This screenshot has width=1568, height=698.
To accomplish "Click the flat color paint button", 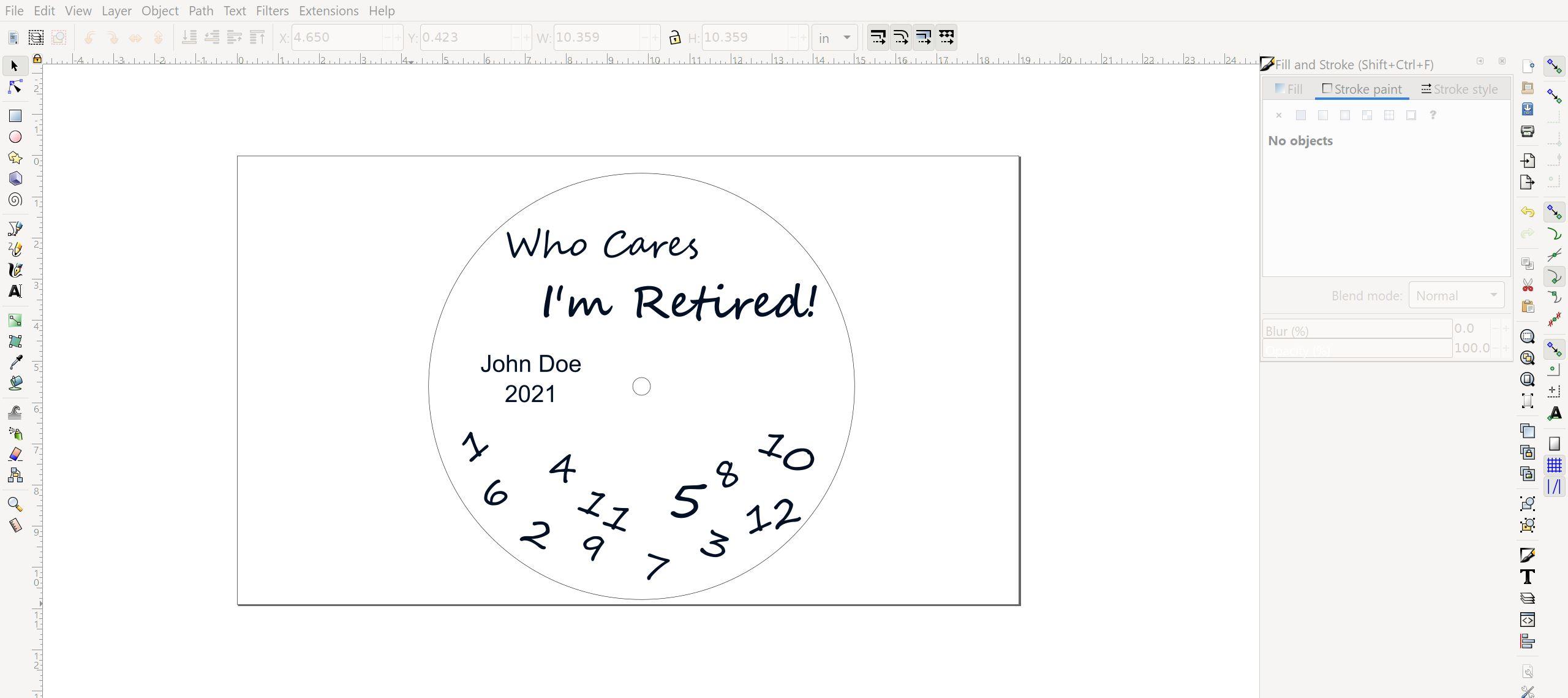I will pos(1301,115).
